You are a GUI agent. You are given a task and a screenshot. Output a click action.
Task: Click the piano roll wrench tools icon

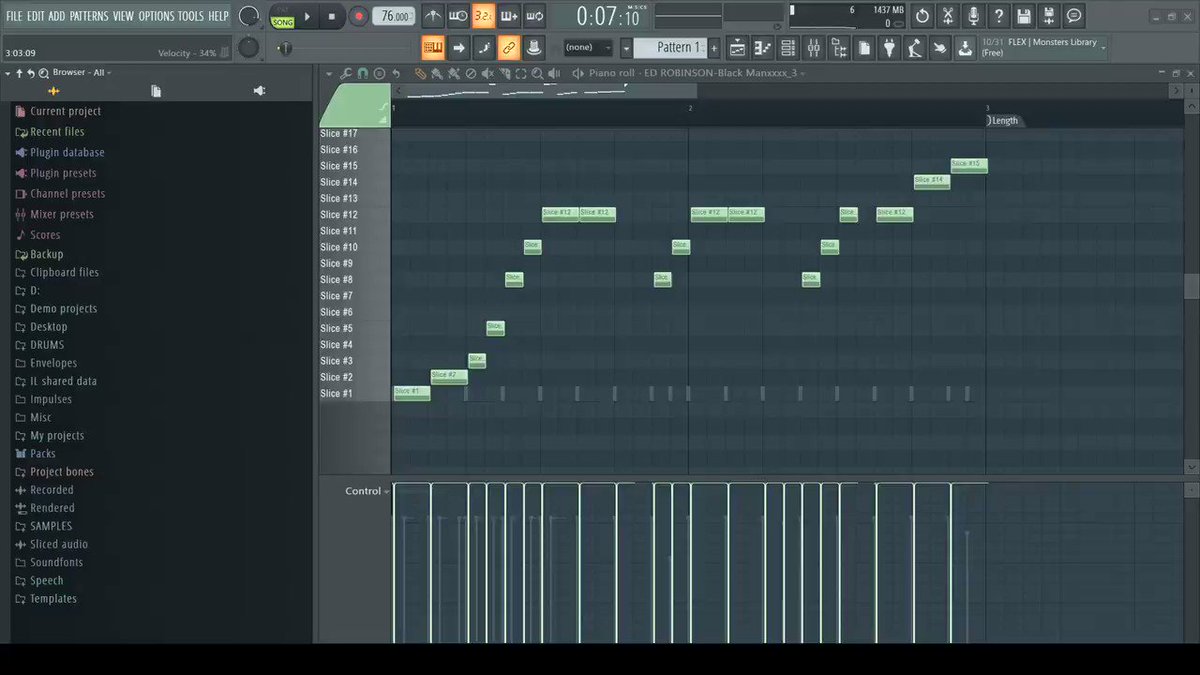(x=346, y=73)
